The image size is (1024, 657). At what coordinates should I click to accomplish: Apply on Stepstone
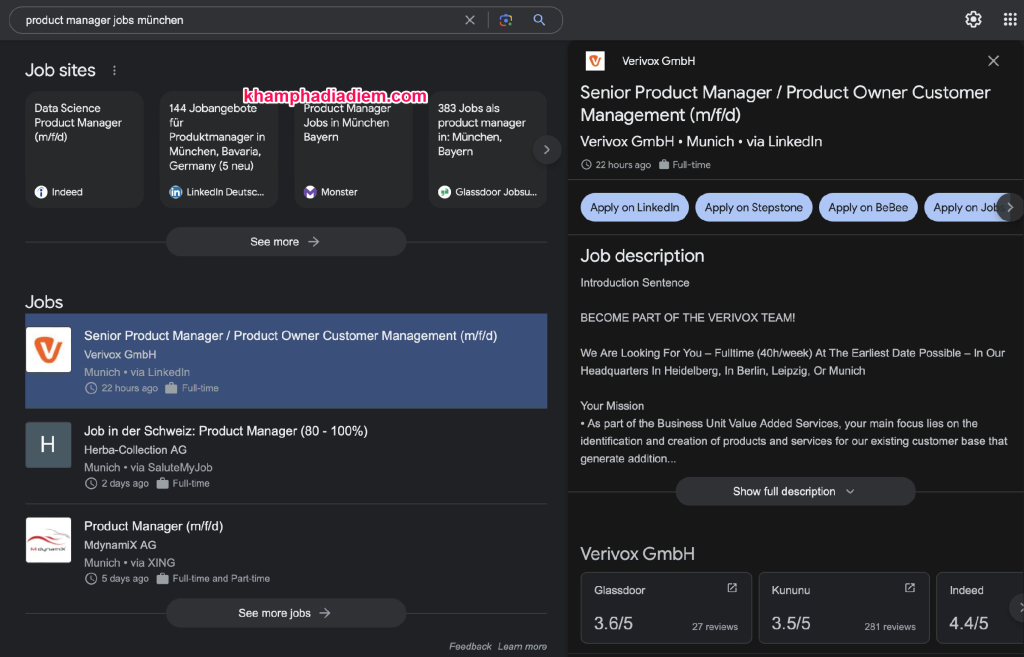(753, 207)
